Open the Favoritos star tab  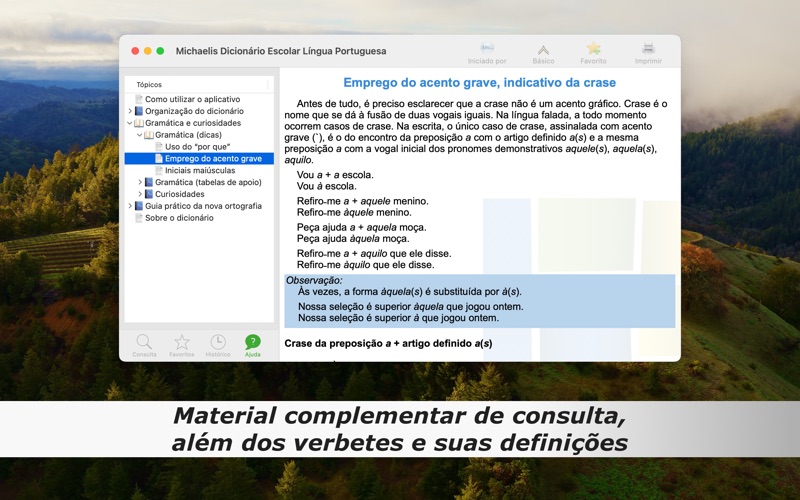(182, 345)
